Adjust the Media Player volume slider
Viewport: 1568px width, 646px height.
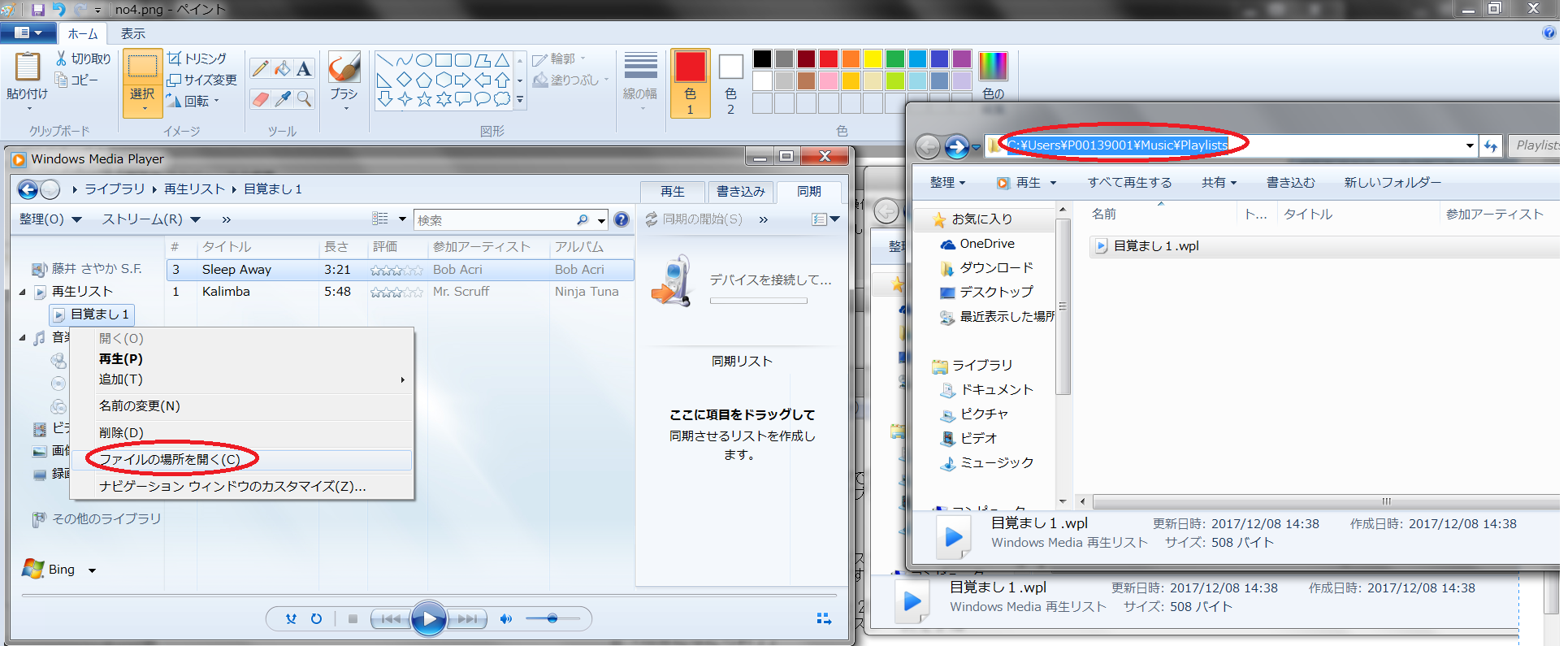coord(552,619)
